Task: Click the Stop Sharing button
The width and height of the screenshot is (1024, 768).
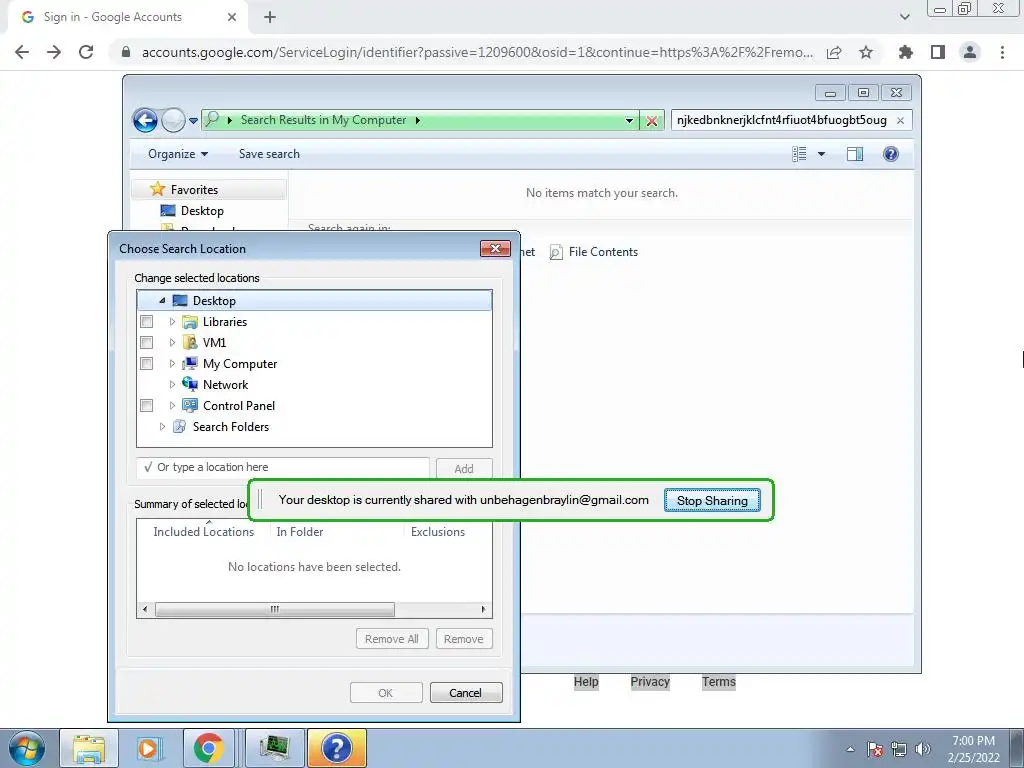Action: (x=712, y=501)
